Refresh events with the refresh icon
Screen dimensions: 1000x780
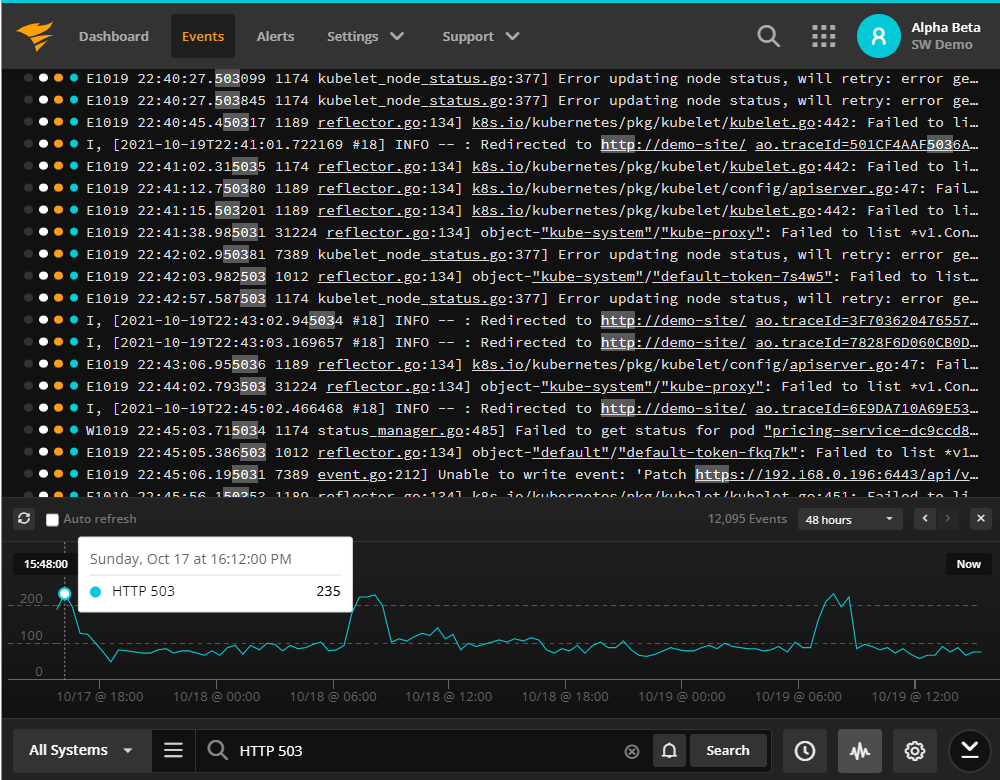pos(24,518)
